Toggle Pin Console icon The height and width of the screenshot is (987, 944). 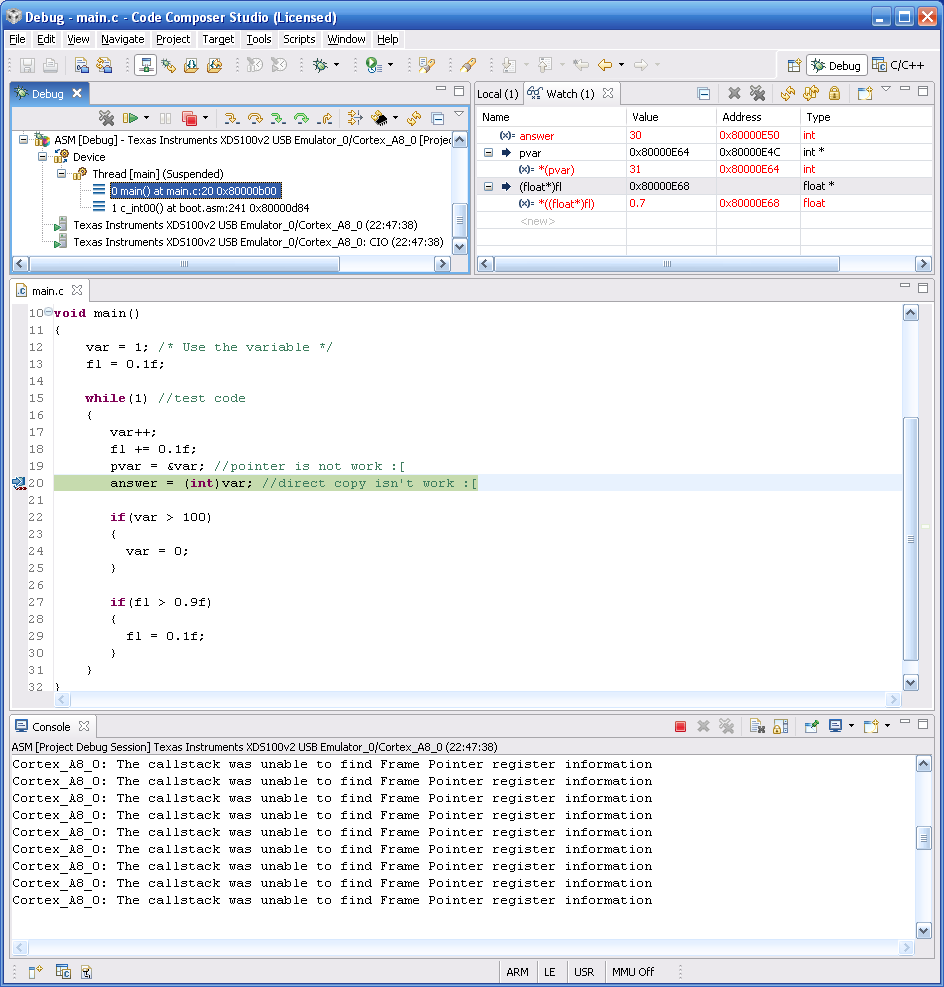pos(812,726)
